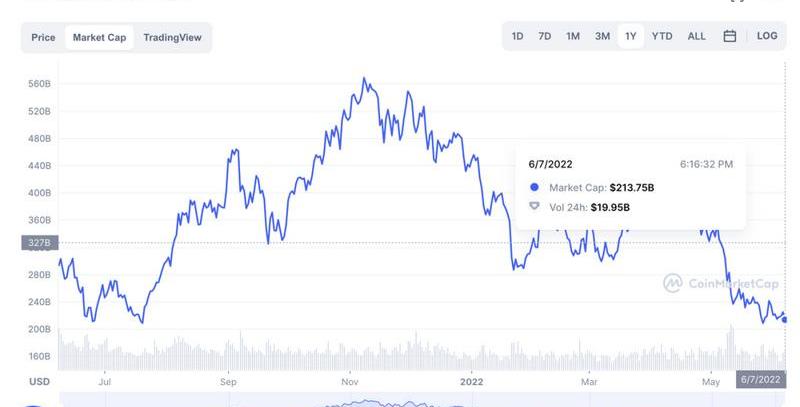Image resolution: width=800 pixels, height=407 pixels.
Task: Click the blue Market Cap dot in tooltip
Action: point(534,187)
